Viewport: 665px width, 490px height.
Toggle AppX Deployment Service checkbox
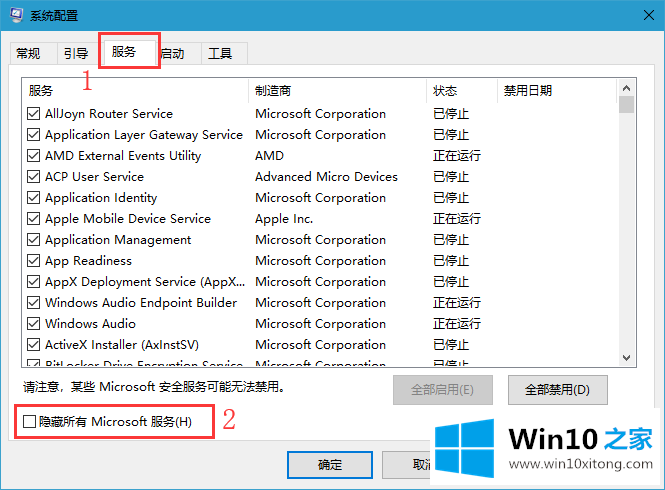(34, 282)
